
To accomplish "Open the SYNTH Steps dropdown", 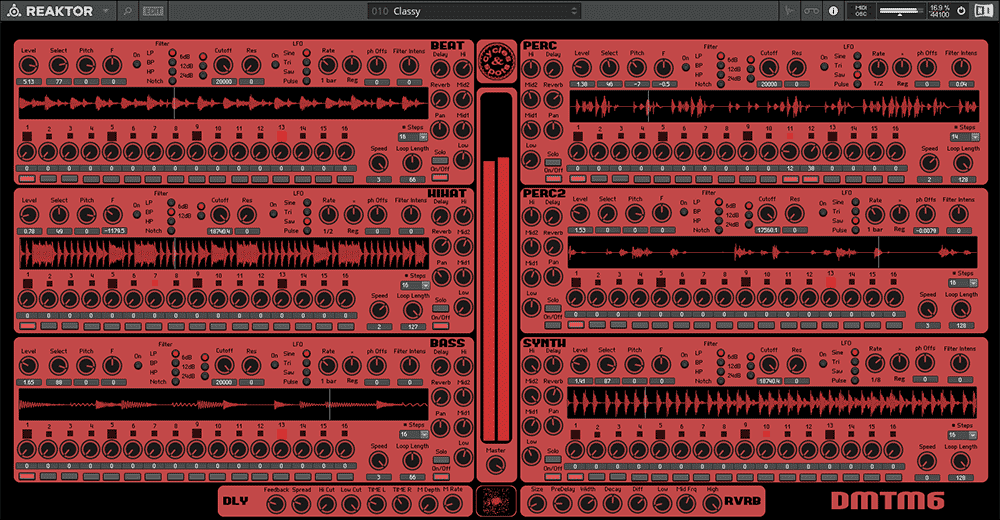I will click(x=962, y=435).
